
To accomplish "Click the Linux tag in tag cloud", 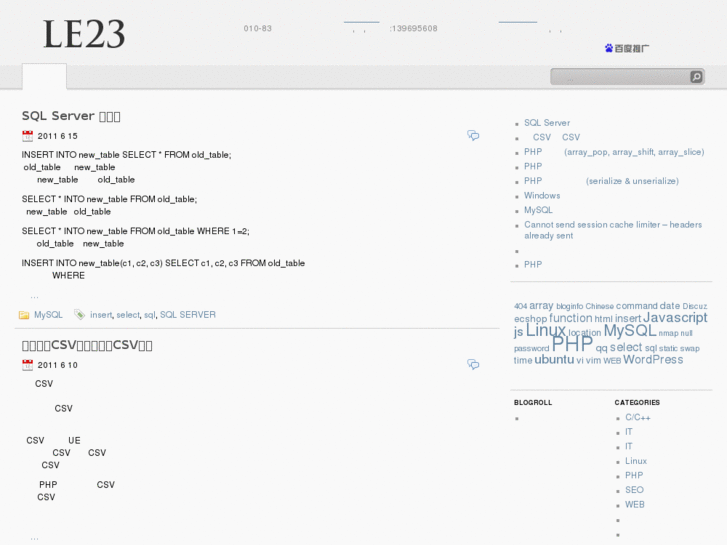I will pos(546,330).
